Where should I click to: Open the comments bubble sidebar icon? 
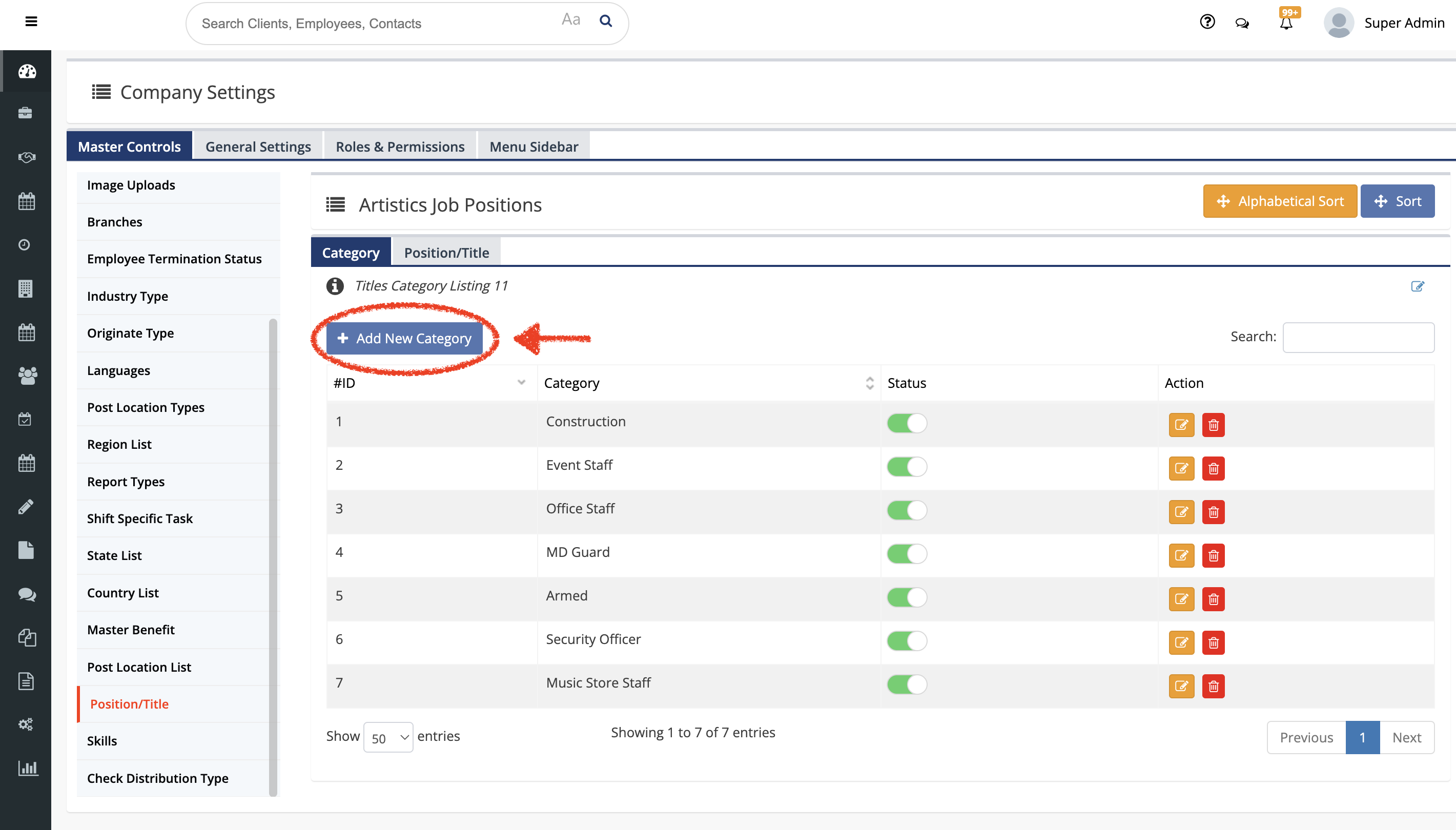point(27,594)
